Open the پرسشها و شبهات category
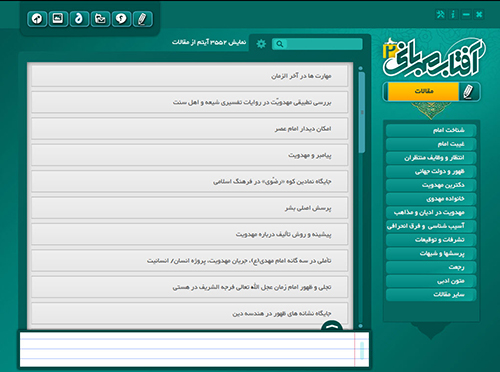 [x=431, y=254]
